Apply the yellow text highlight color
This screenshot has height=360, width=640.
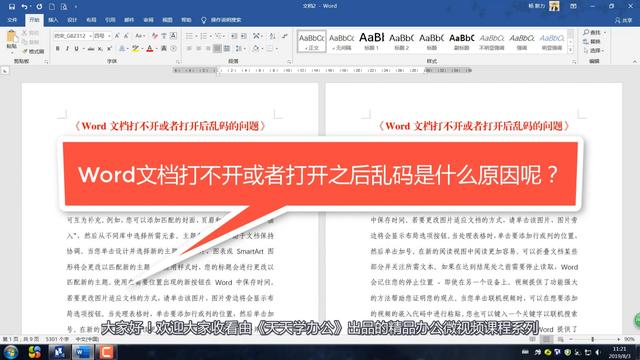pyautogui.click(x=135, y=49)
